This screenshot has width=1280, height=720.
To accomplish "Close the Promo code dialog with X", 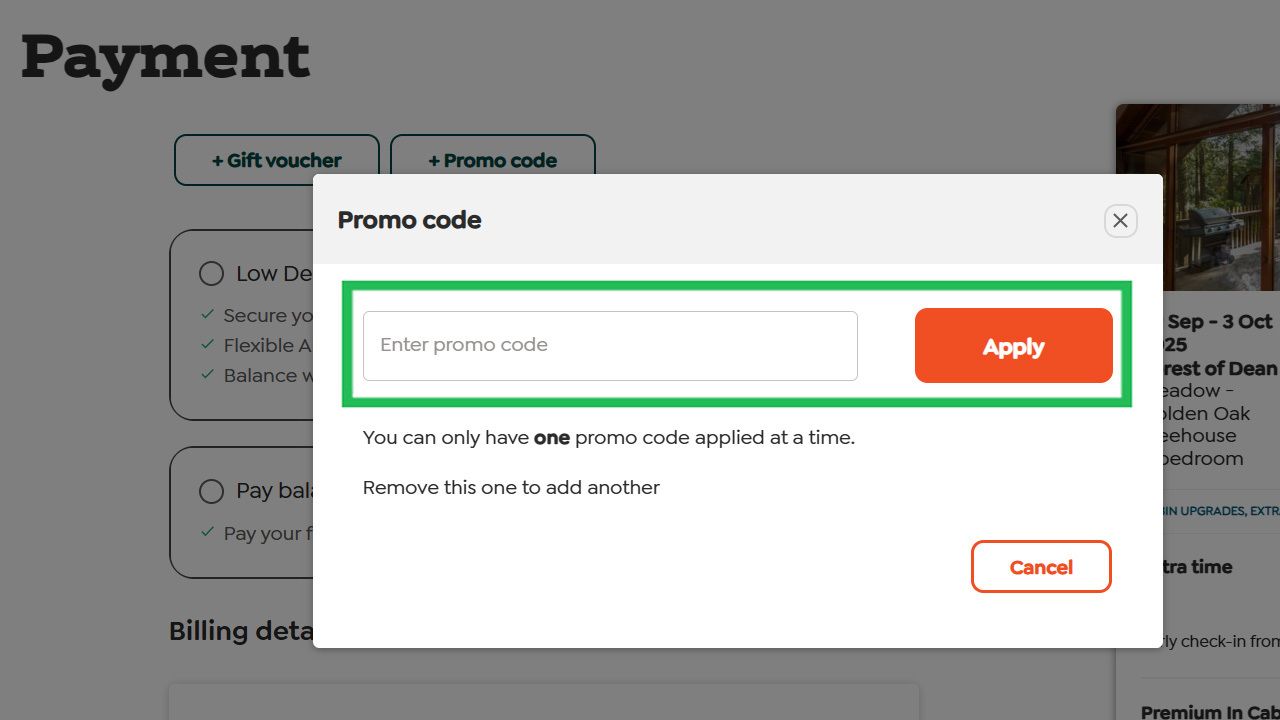I will [1120, 221].
